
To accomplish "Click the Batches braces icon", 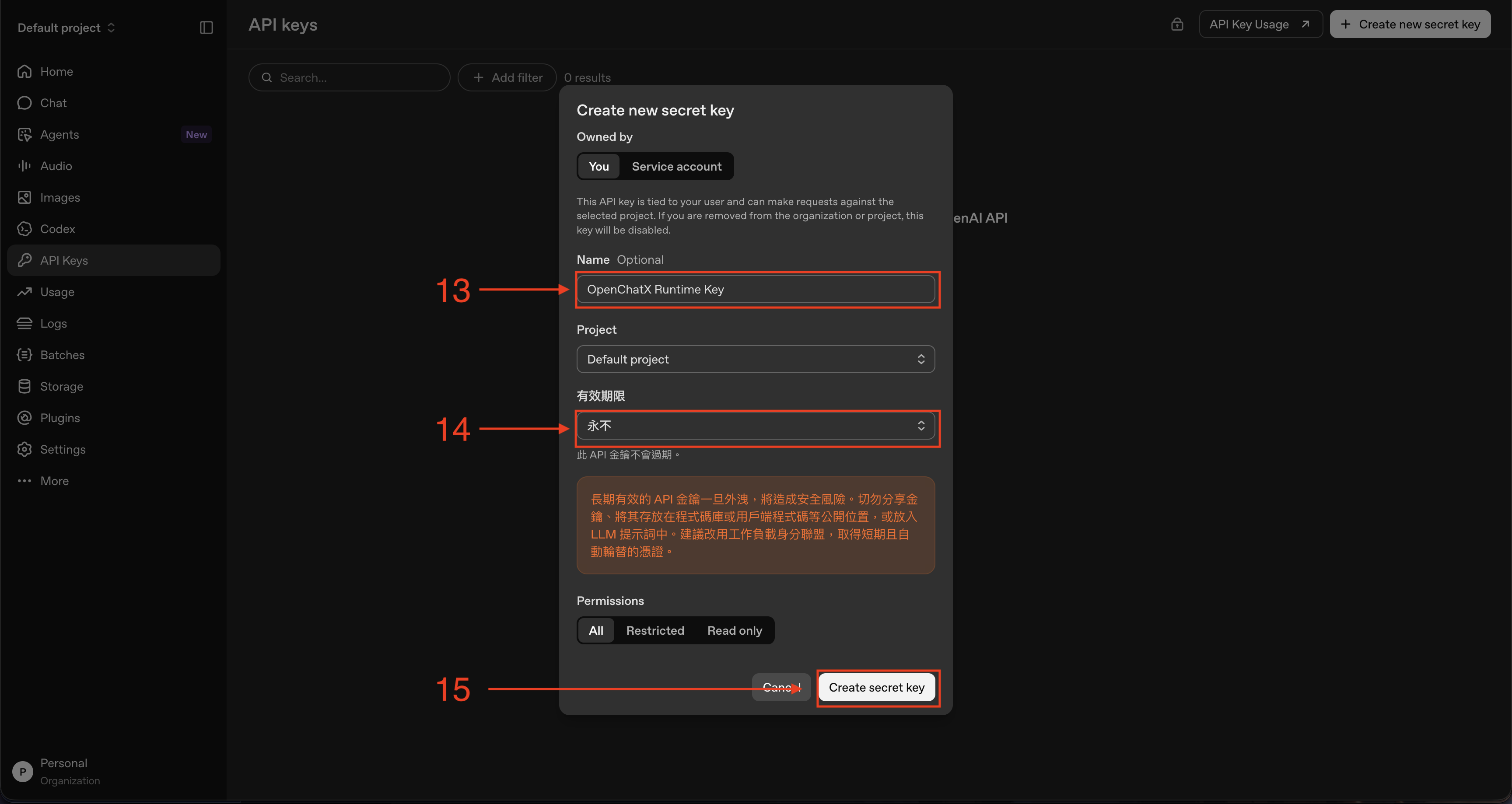I will click(24, 355).
